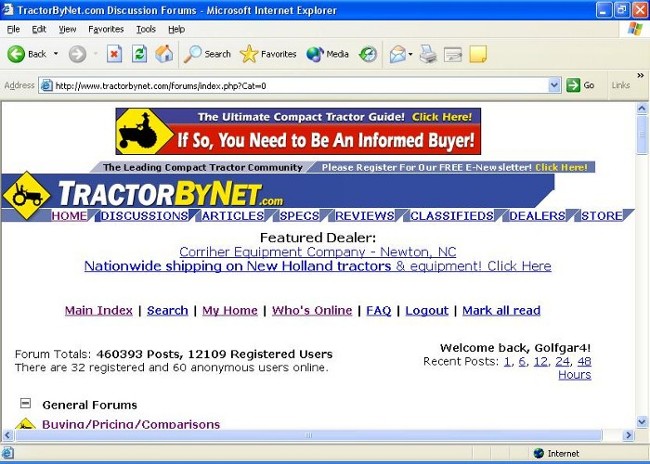This screenshot has height=464, width=650.
Task: Select the STORE navigation tab
Action: pos(601,216)
